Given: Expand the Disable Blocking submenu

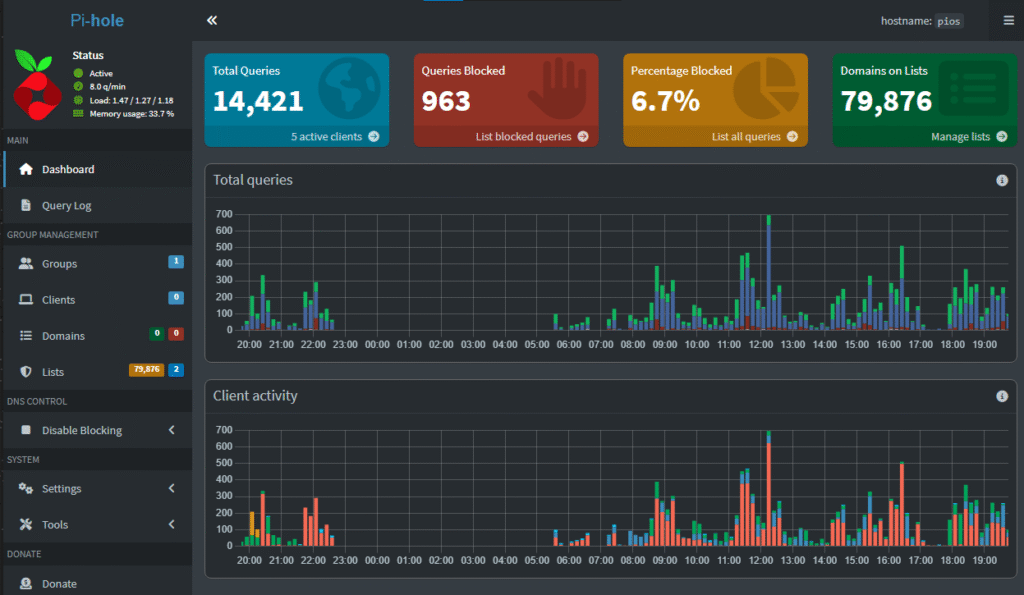Looking at the screenshot, I should 171,430.
